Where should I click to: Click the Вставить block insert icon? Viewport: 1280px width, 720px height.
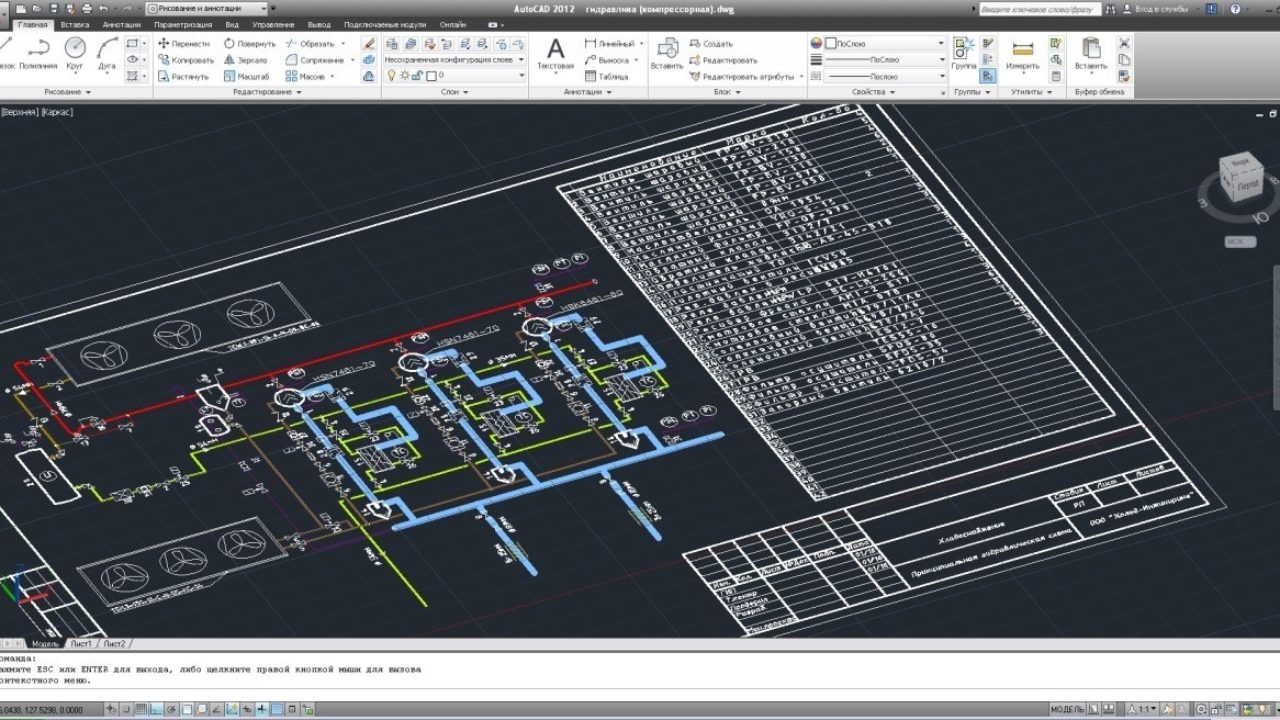point(667,54)
